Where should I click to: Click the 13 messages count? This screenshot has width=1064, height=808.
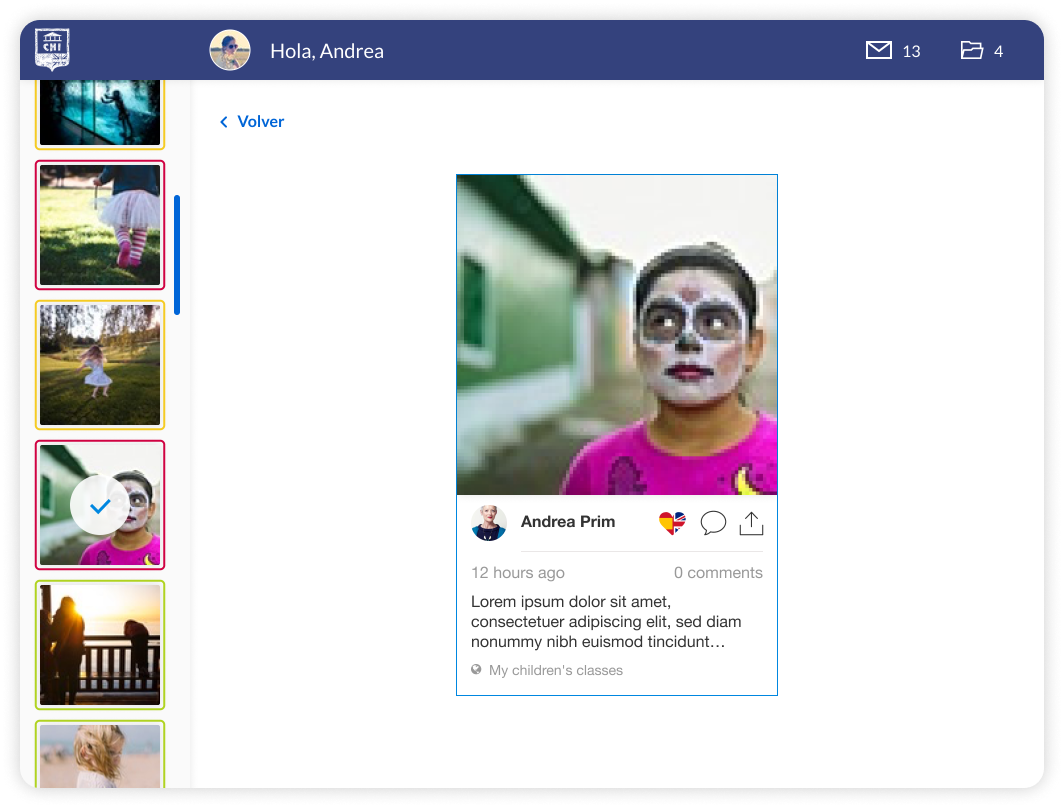(x=911, y=52)
